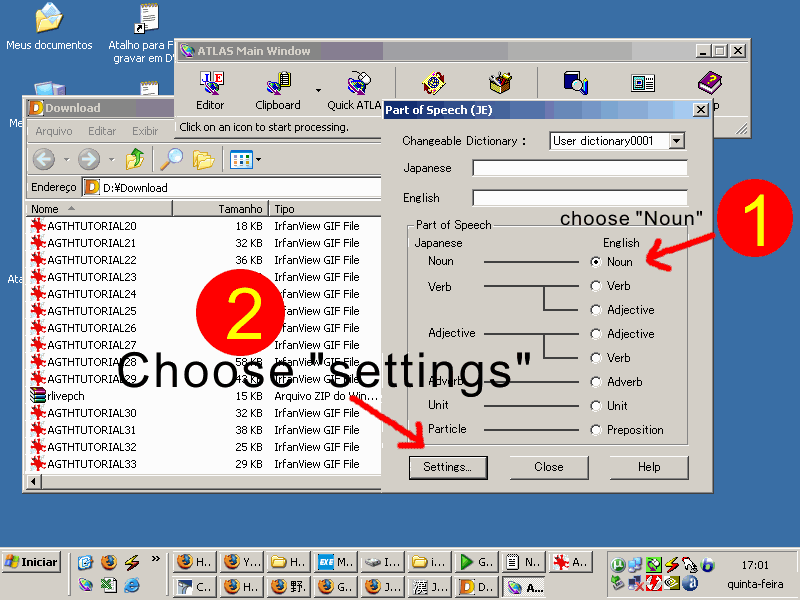Screen dimensions: 800x600
Task: Open Exibir menu in Download window
Action: [145, 131]
